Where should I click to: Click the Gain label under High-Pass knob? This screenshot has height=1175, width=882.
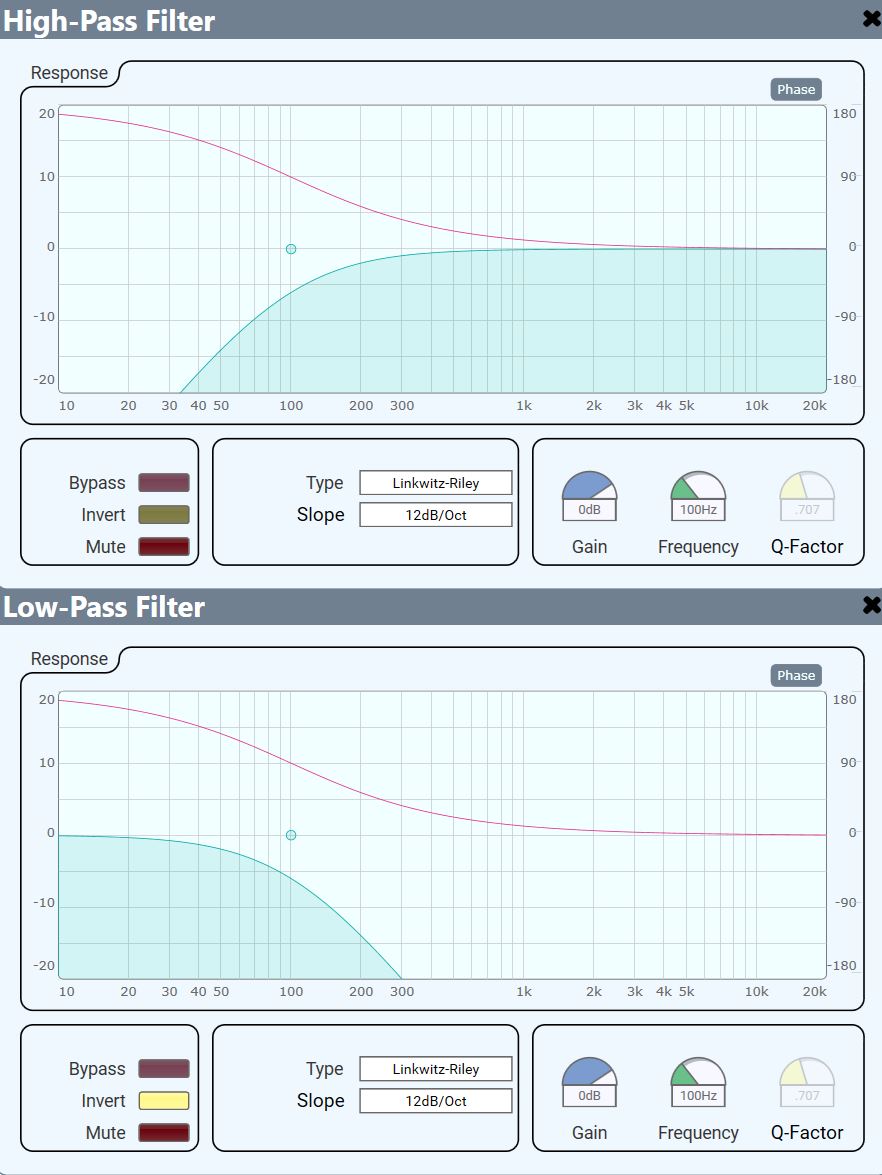pos(590,547)
